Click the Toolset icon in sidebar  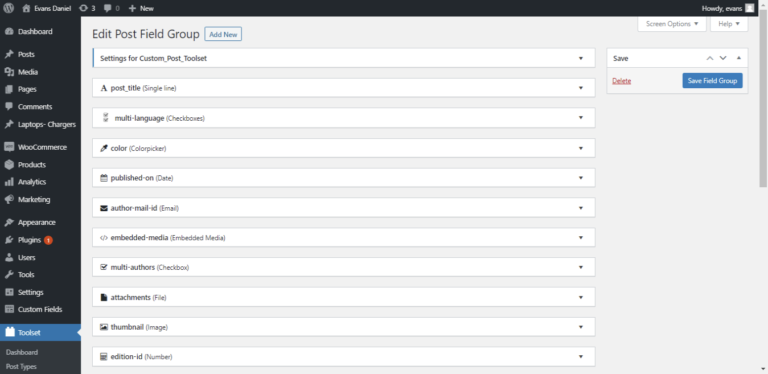(10, 332)
